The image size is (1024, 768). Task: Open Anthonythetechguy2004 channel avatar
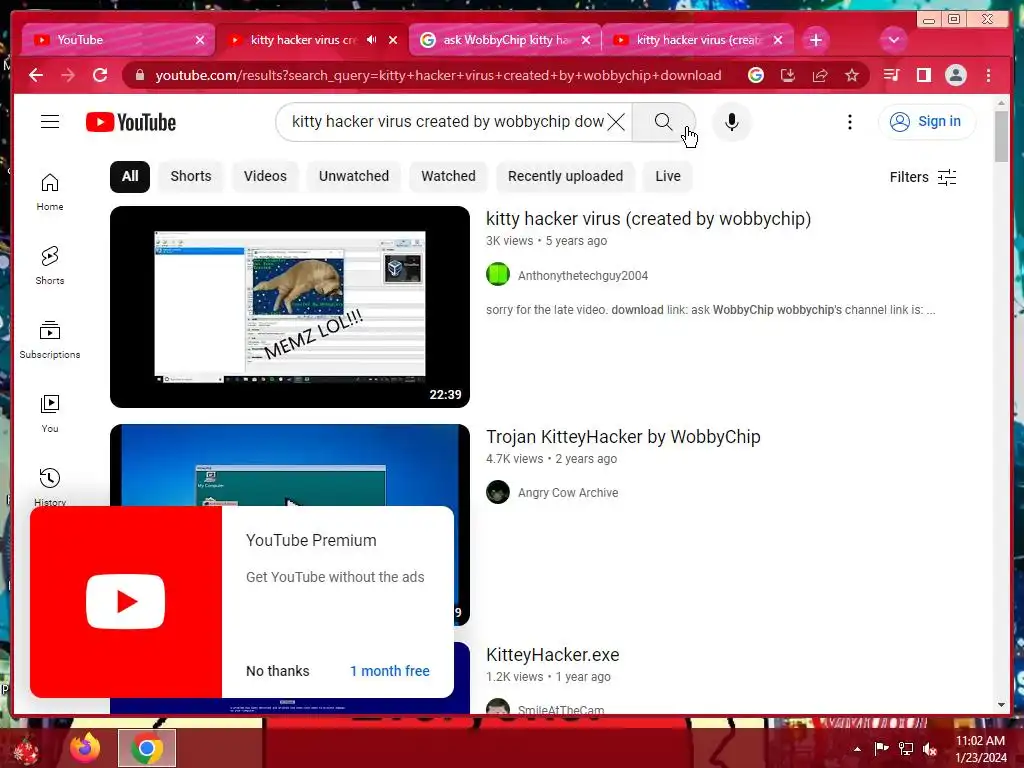tap(498, 274)
